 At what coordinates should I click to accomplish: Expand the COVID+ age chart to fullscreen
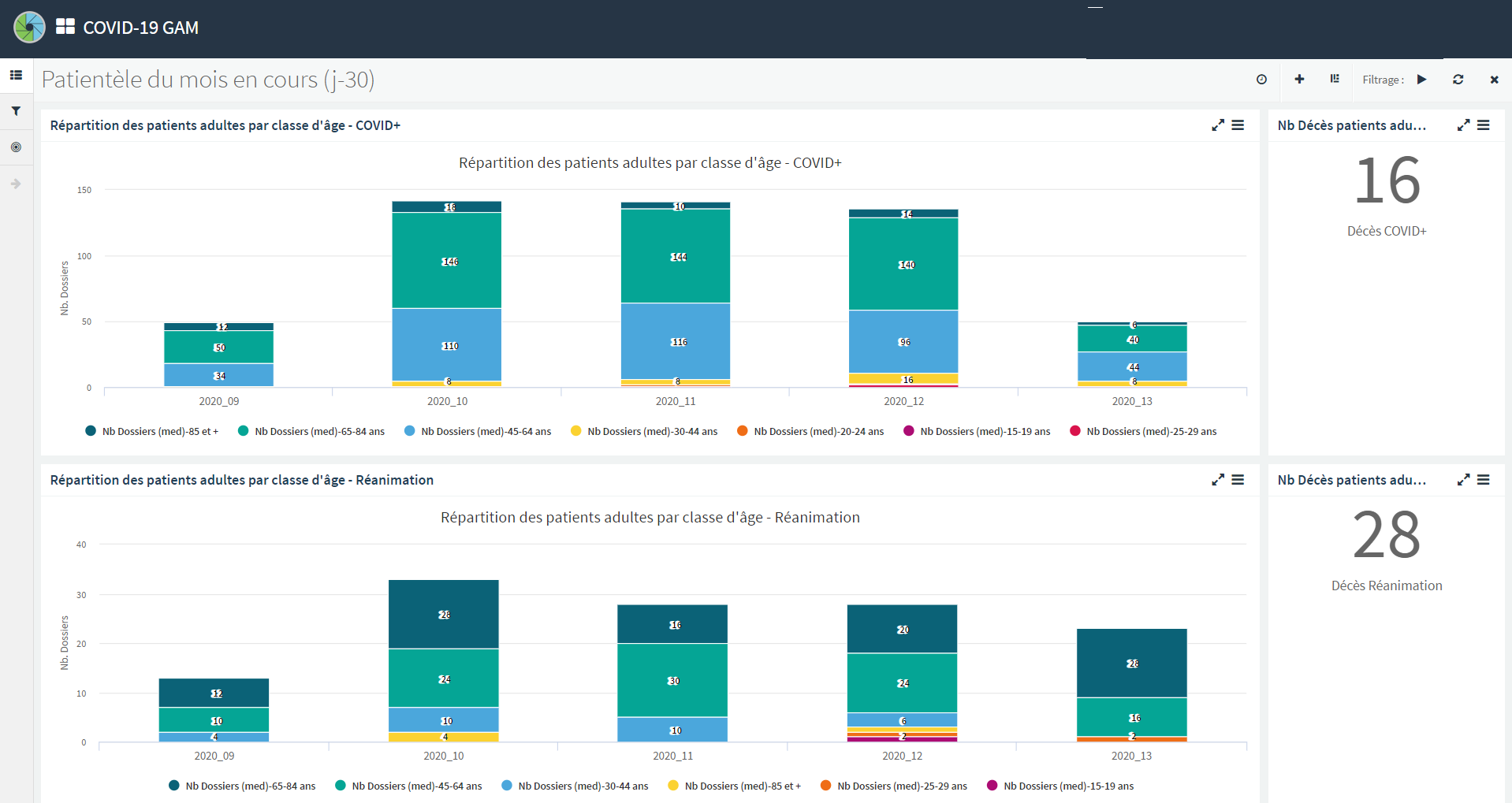pos(1218,125)
